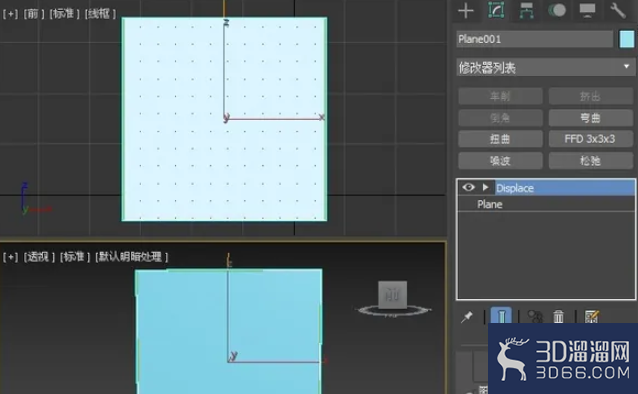This screenshot has width=638, height=394.
Task: Click the pin stack icon
Action: click(467, 316)
